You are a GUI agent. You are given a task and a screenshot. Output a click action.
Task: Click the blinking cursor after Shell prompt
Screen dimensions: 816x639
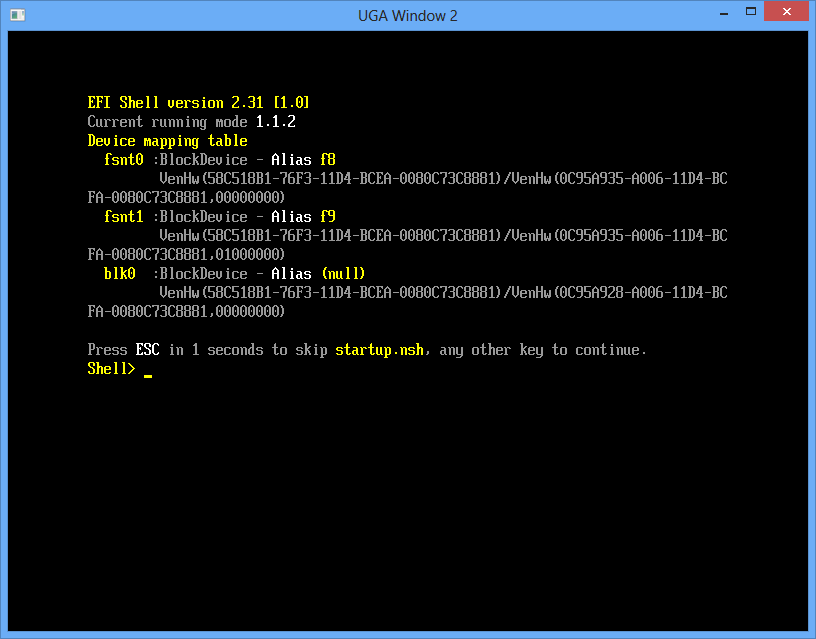pos(148,375)
